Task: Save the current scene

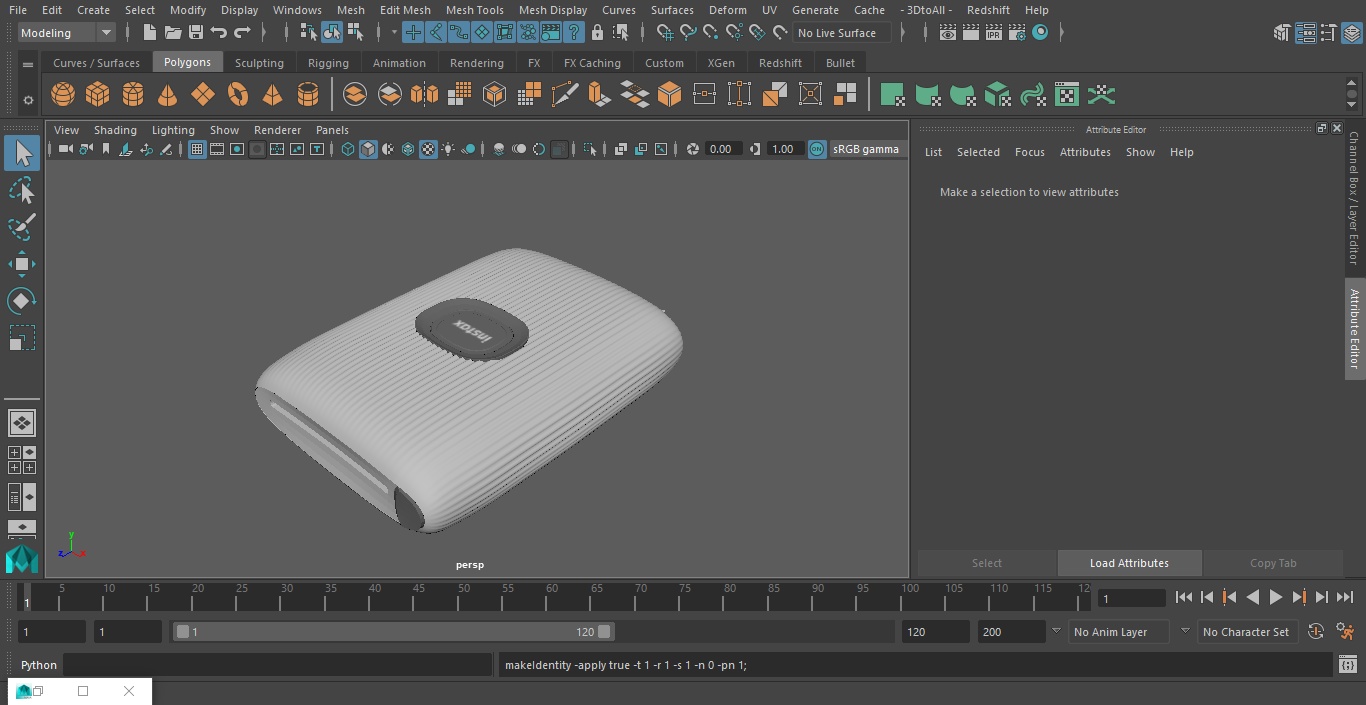Action: pos(196,33)
